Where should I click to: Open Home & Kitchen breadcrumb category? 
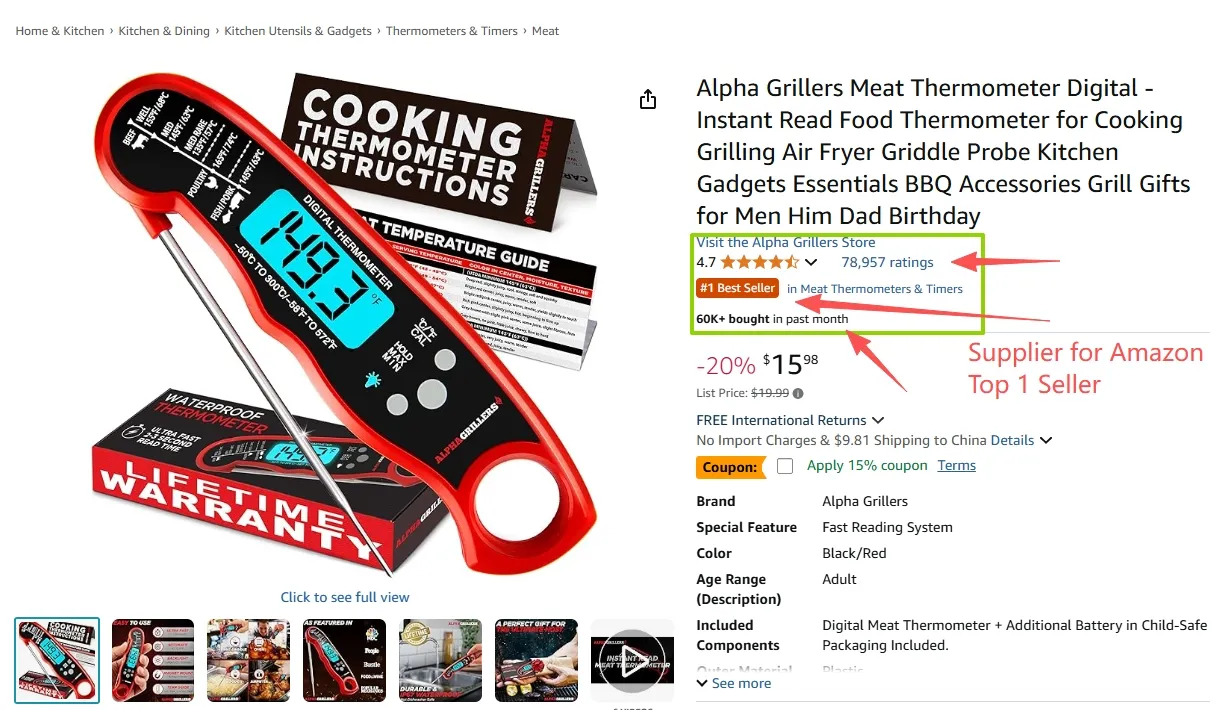(x=59, y=31)
